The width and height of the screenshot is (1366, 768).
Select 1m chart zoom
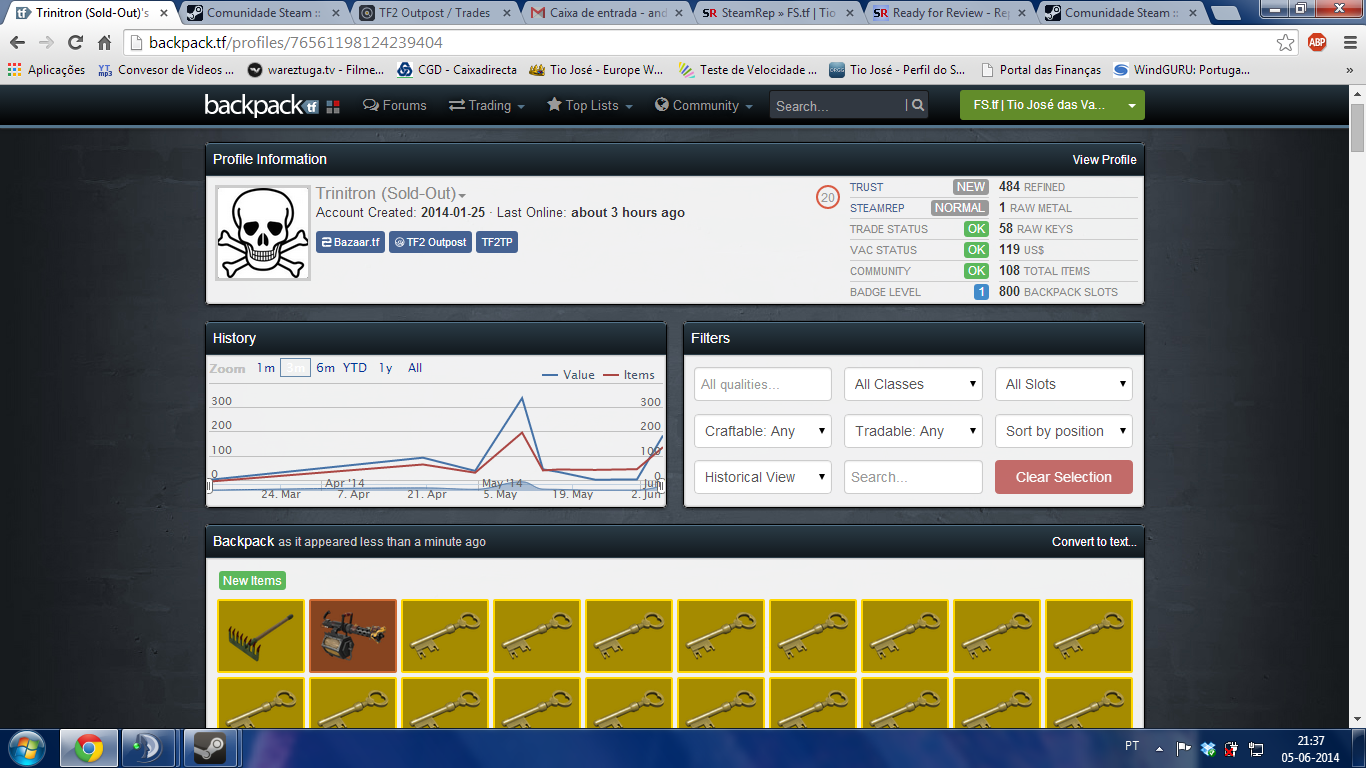[x=265, y=368]
